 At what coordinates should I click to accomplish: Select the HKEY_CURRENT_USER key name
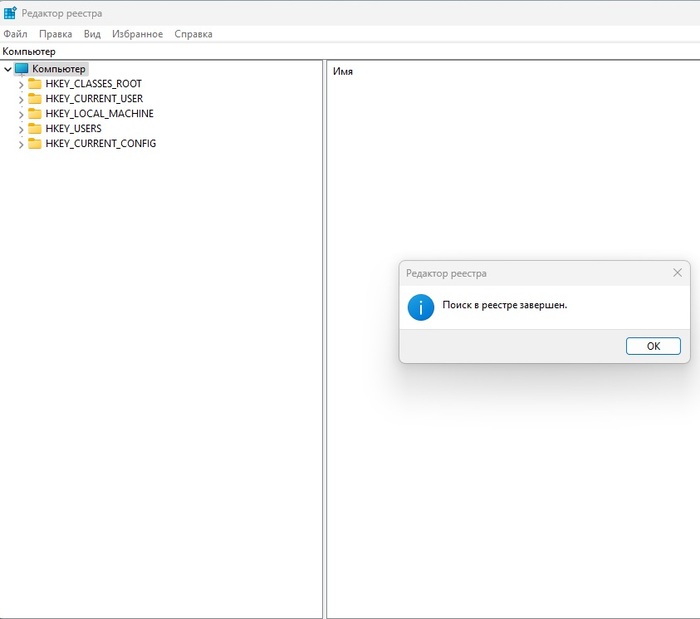coord(94,98)
